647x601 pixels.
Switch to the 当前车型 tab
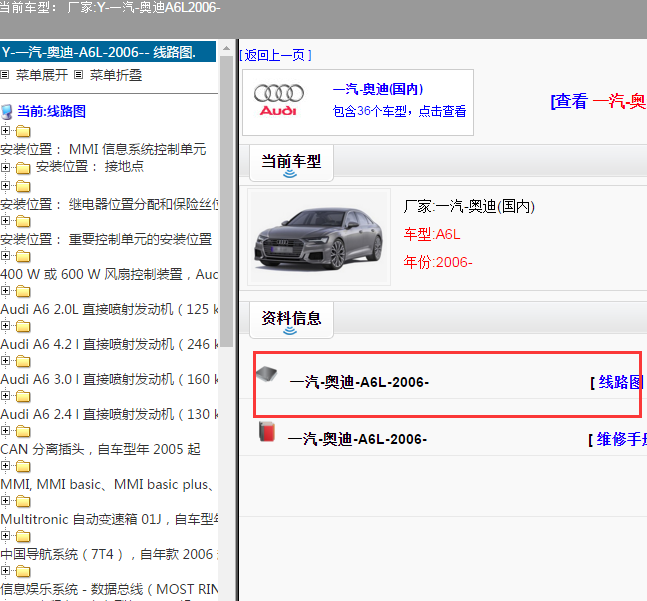point(291,163)
